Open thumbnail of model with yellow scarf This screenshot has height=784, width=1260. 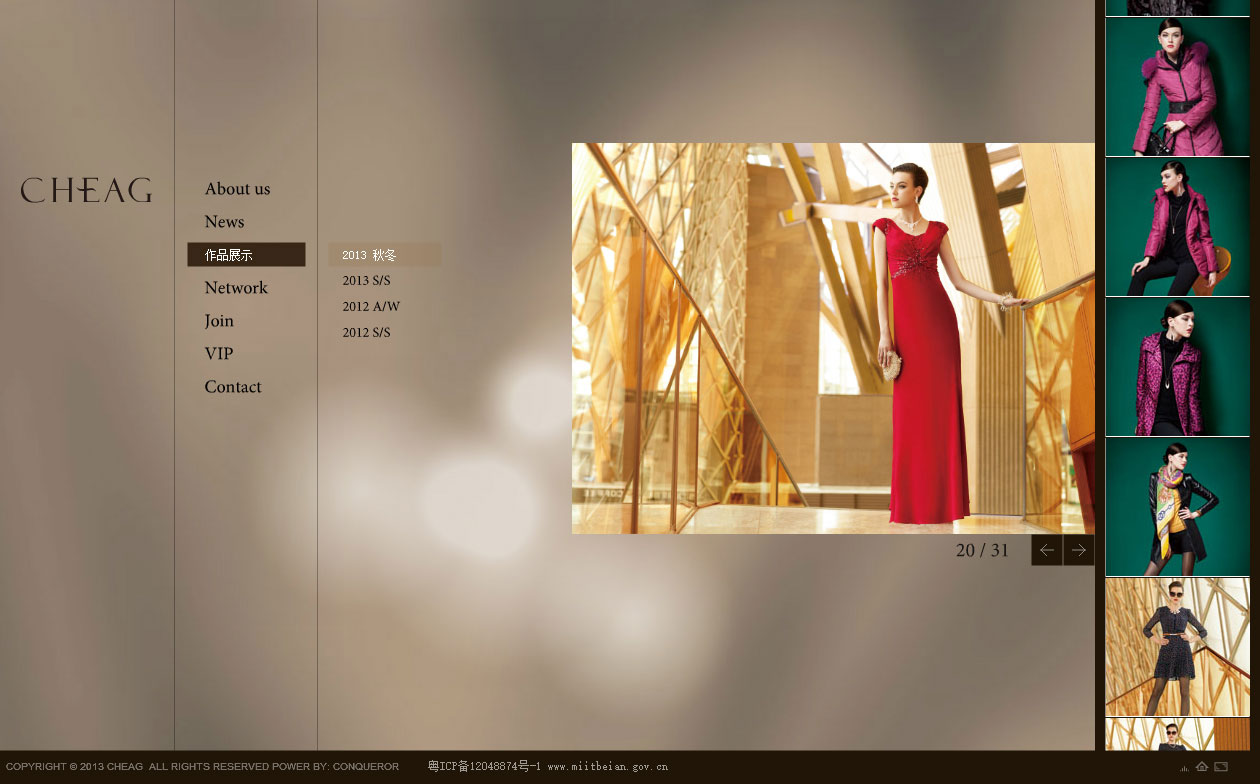(x=1177, y=507)
